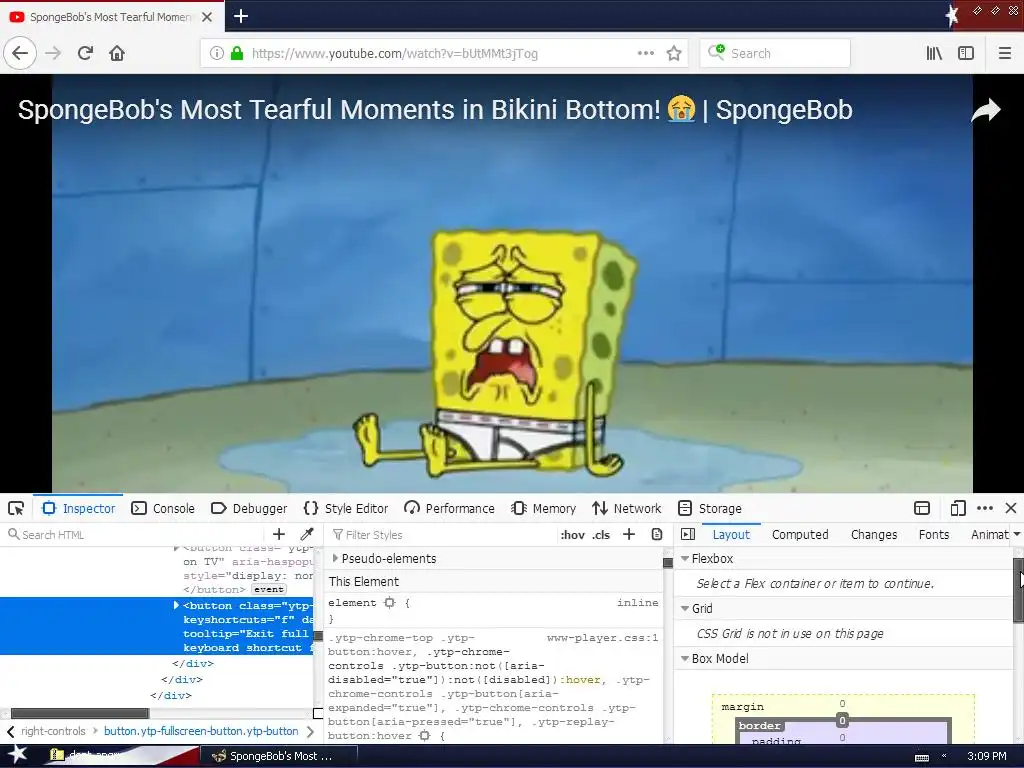
Task: Close the SpongeBob YouTube browser tab
Action: 207,17
